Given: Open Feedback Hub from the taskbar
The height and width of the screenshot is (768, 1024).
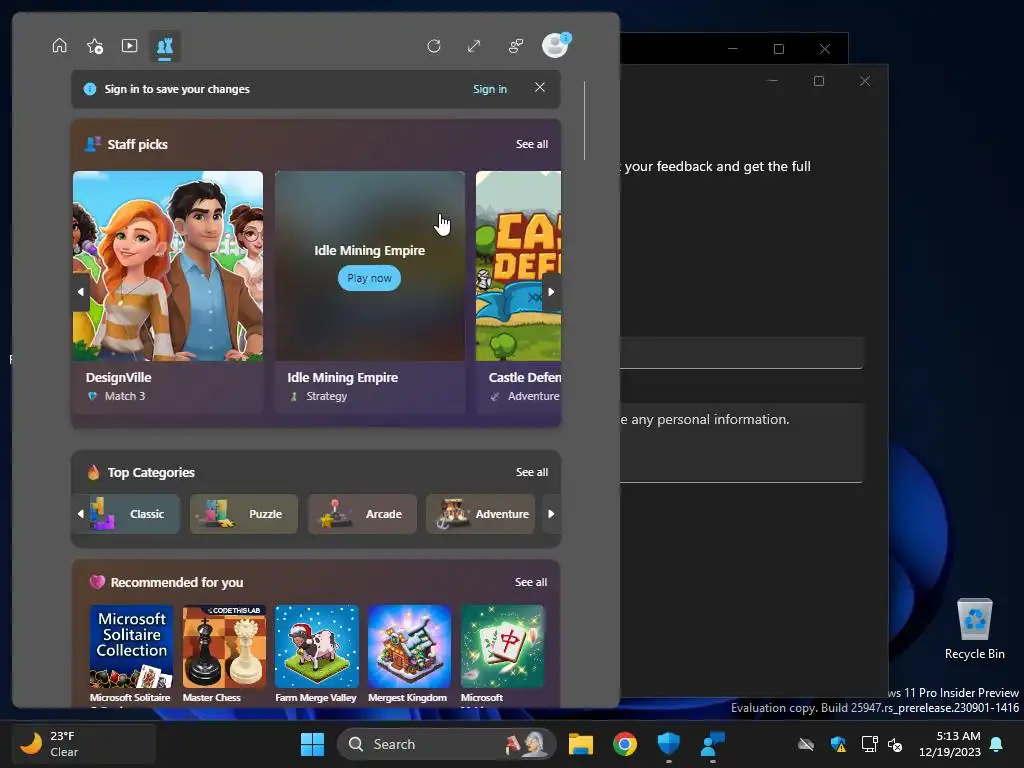Looking at the screenshot, I should tap(712, 744).
